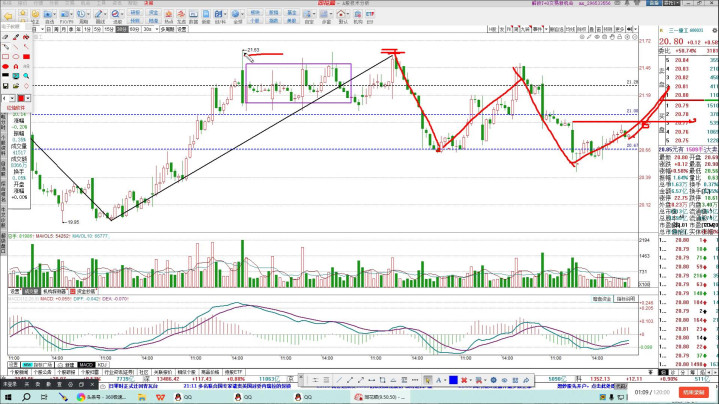719x404 pixels.
Task: Click the 多周期 multi-period button
Action: click(166, 29)
